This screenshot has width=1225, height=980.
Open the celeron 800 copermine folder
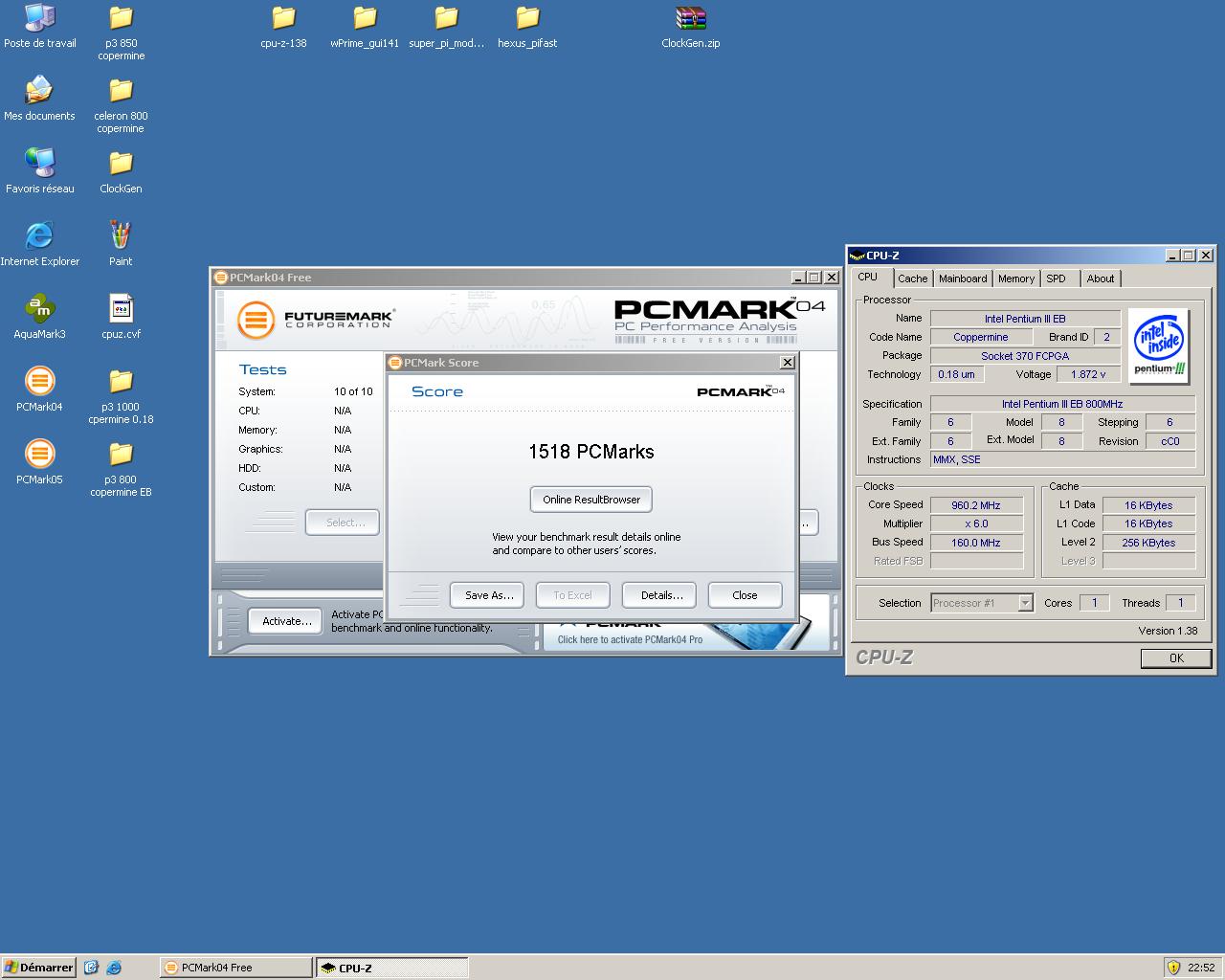click(x=121, y=105)
